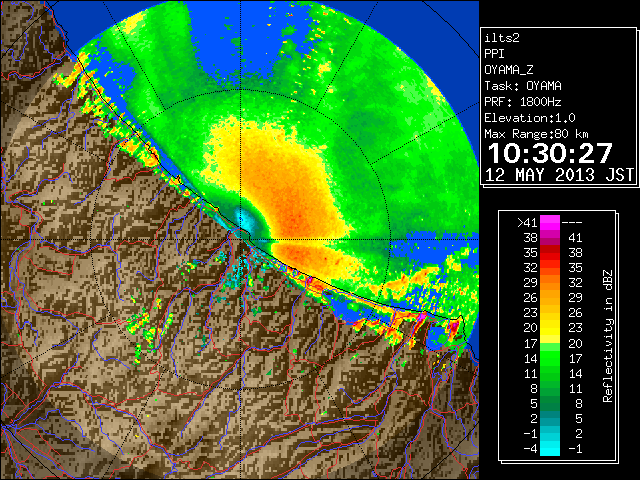Click the cyan bottom band of color scale
The image size is (640, 480).
[x=550, y=448]
